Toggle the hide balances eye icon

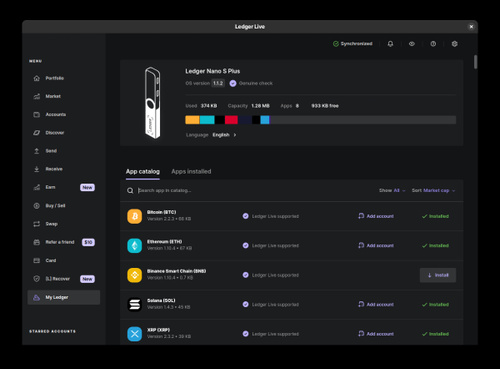point(412,44)
